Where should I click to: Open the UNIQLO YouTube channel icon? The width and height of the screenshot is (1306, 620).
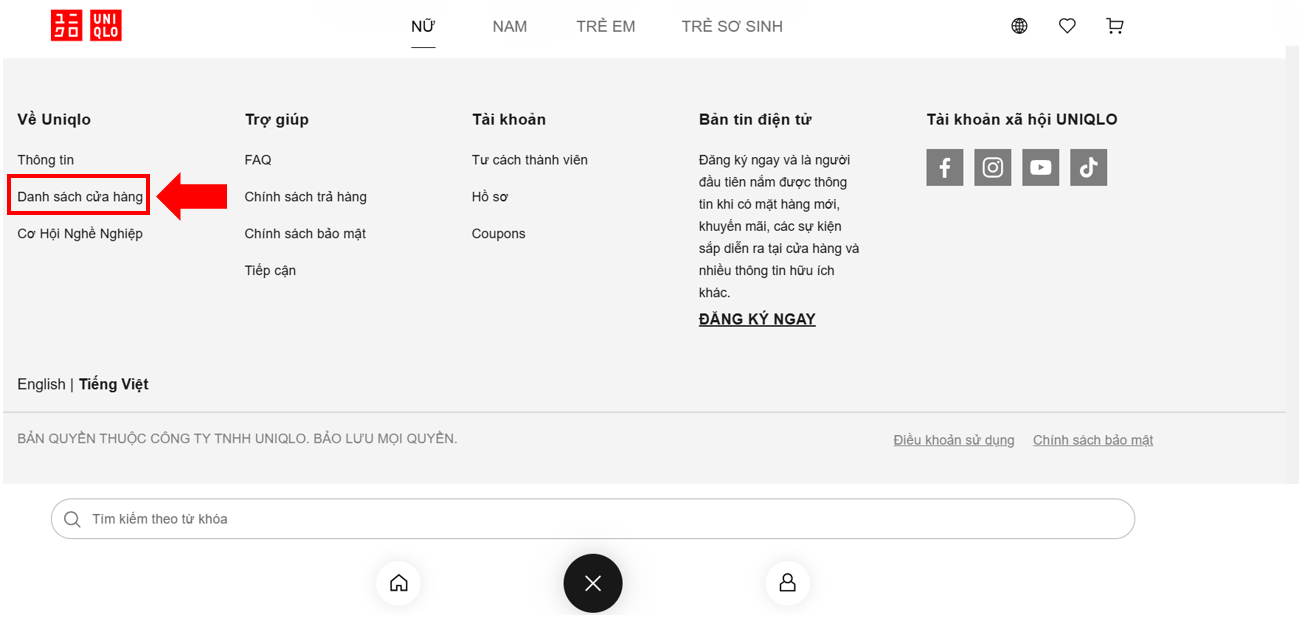pos(1040,168)
